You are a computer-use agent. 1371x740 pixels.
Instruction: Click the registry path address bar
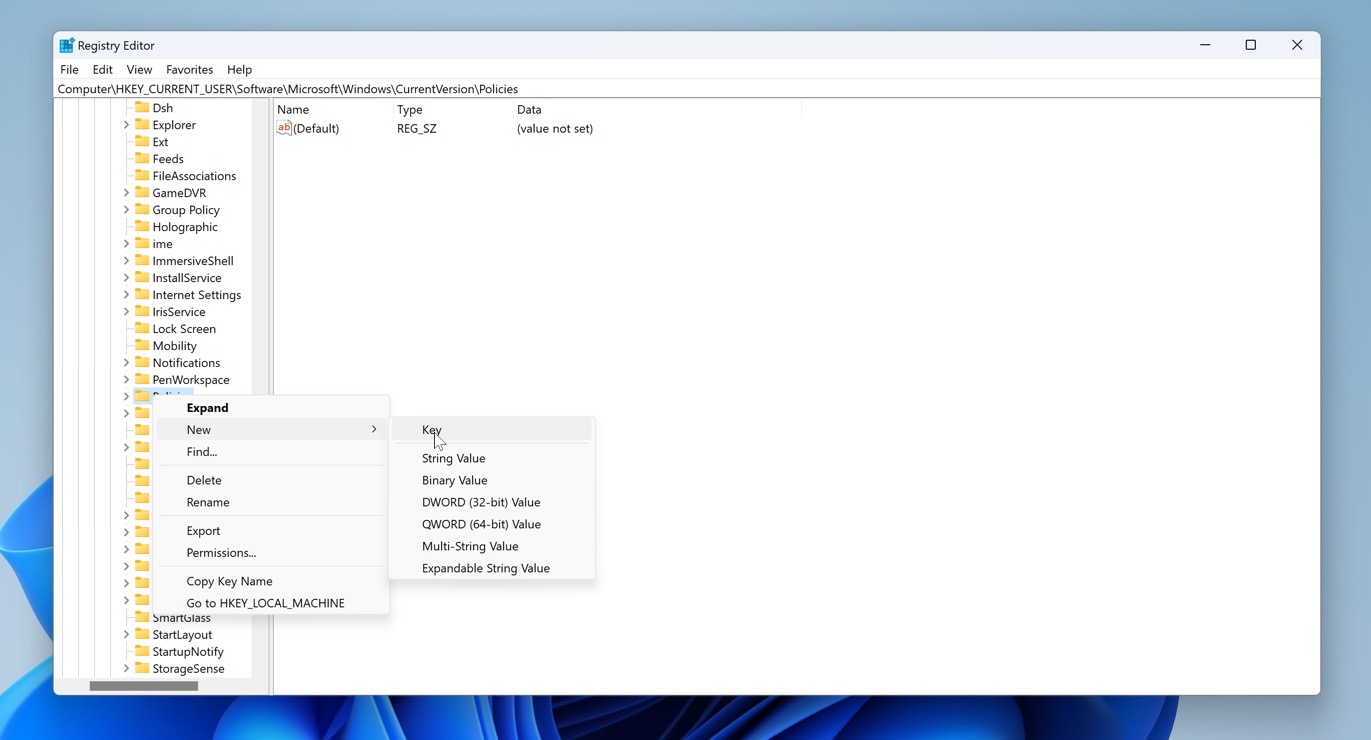687,89
